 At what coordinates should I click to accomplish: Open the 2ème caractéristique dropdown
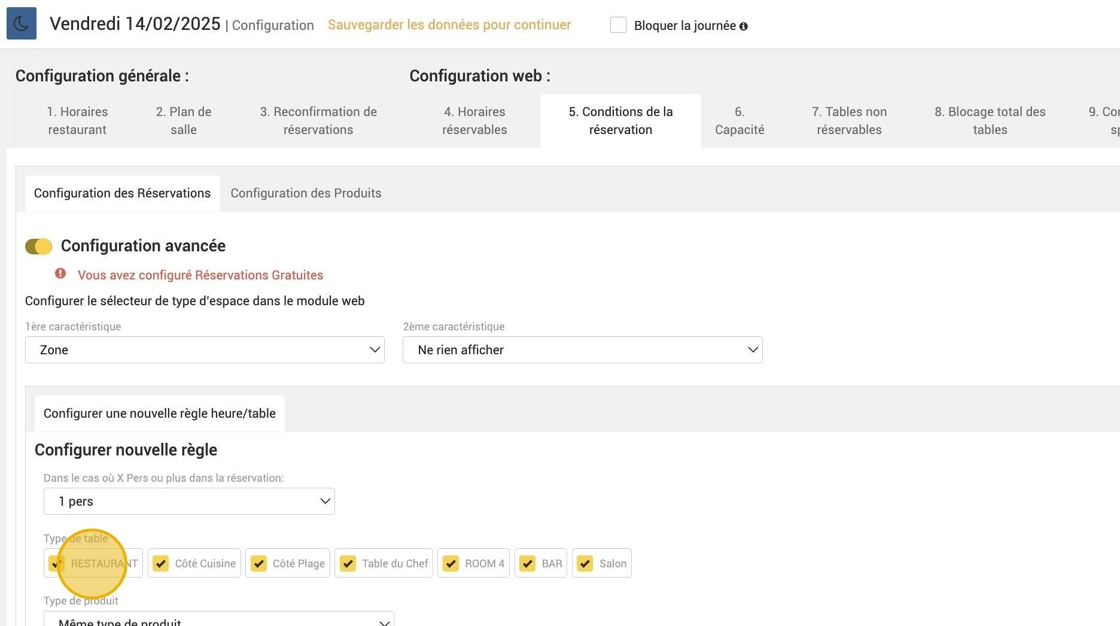(582, 350)
